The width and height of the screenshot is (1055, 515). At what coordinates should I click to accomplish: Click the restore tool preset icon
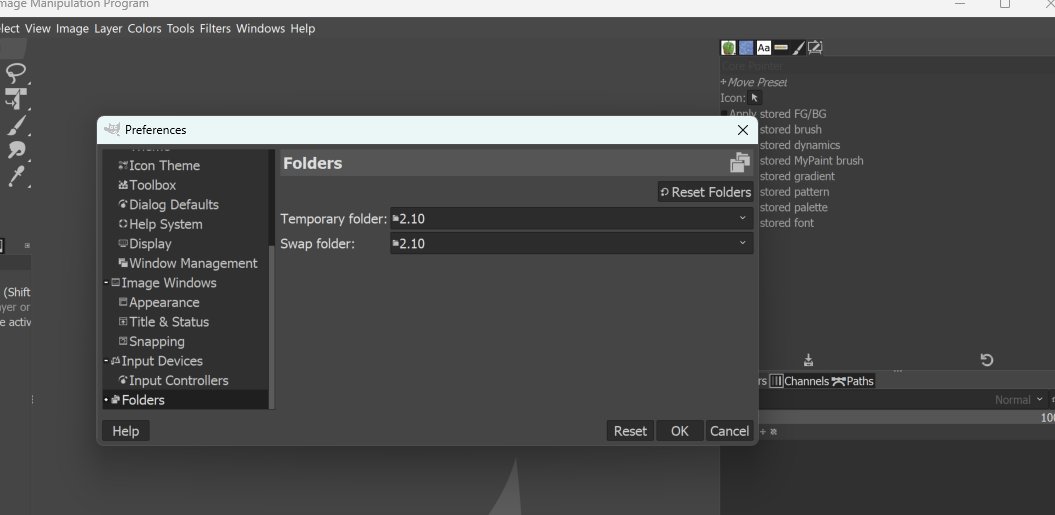click(x=986, y=360)
